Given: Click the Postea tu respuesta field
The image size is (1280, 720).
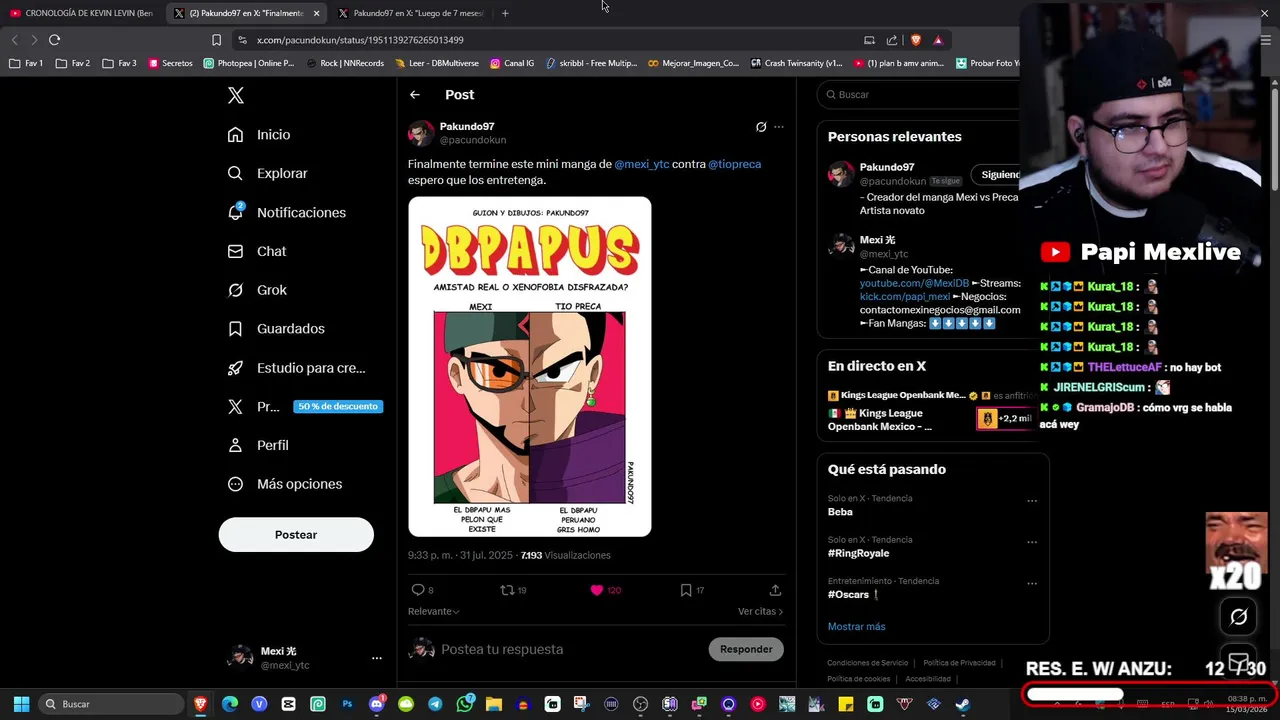Looking at the screenshot, I should click(x=570, y=649).
